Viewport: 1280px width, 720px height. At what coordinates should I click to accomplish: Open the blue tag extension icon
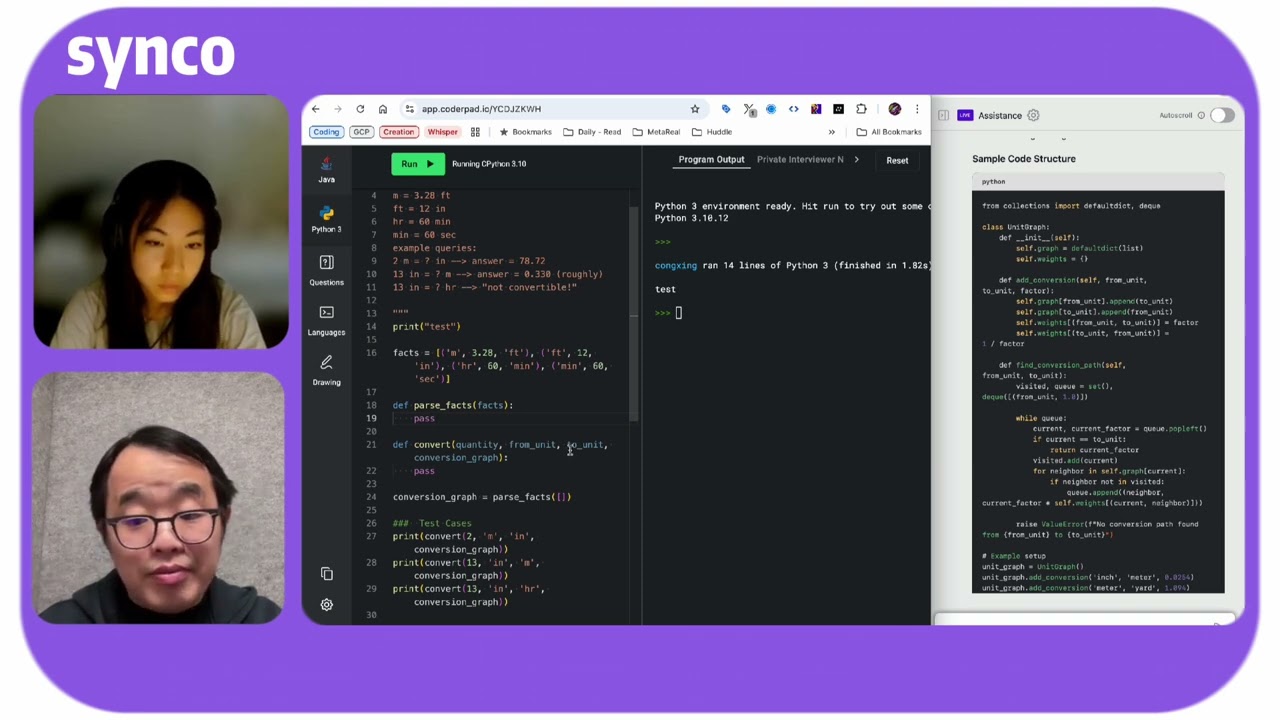tap(726, 109)
